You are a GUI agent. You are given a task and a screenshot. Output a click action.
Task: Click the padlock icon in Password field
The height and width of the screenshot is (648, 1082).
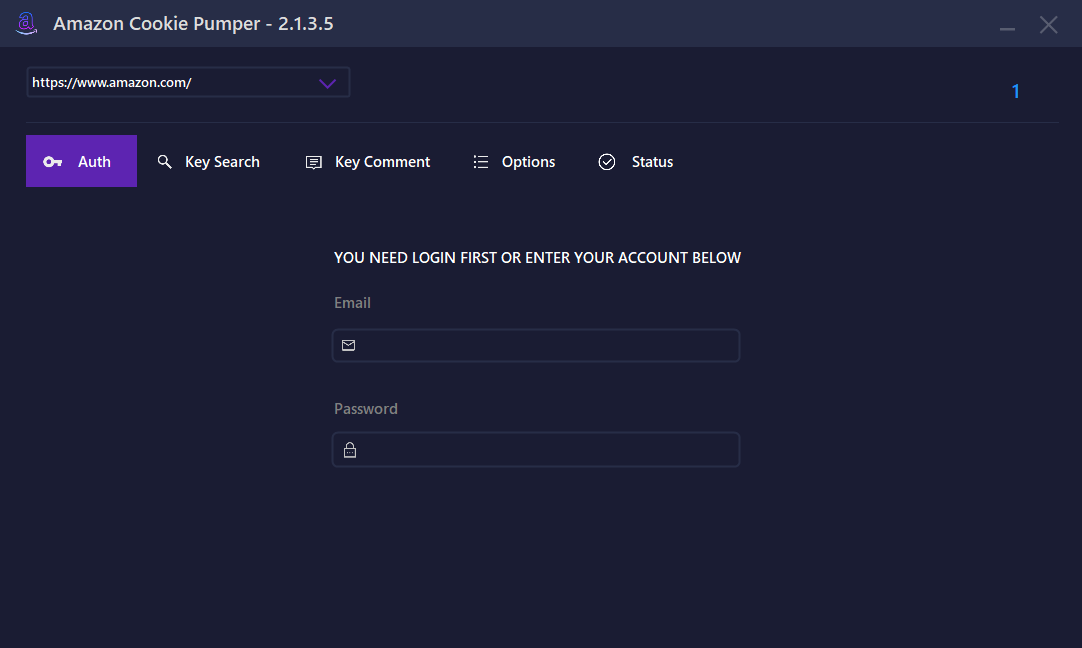[350, 450]
